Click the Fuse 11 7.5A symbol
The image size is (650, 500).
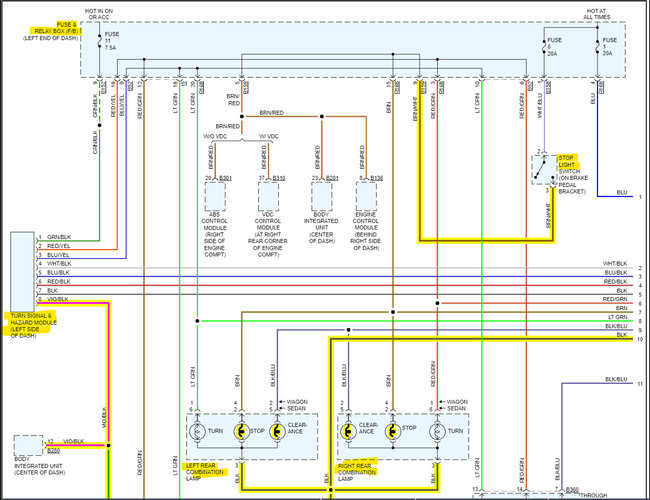[x=99, y=41]
